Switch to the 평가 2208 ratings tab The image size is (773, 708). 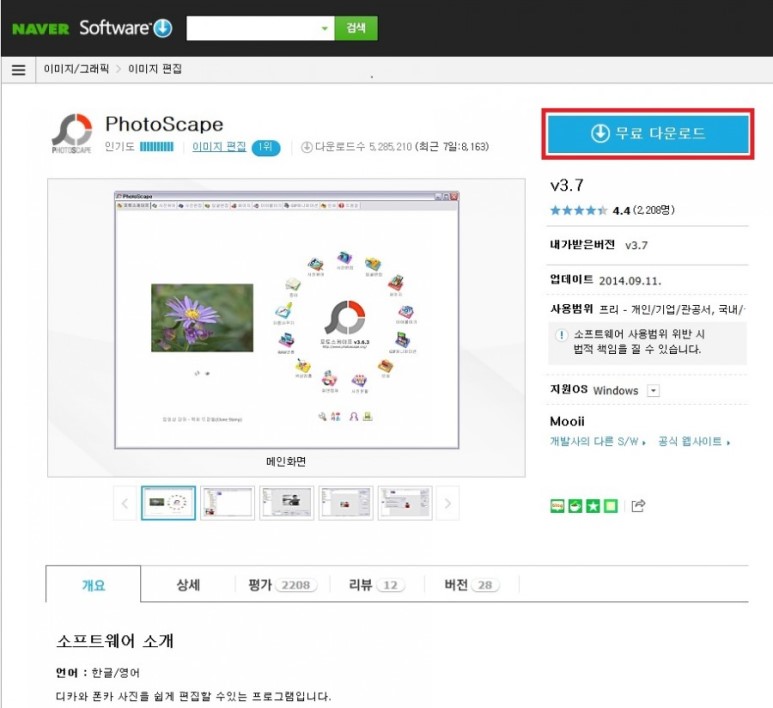pos(282,585)
